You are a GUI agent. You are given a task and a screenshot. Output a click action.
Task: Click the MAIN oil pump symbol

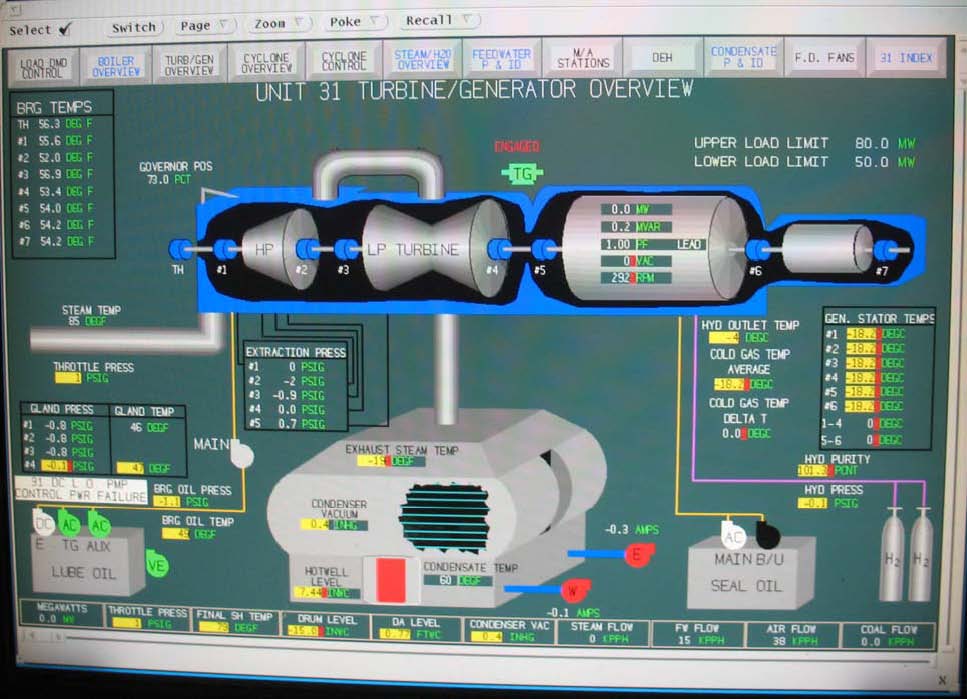point(242,455)
